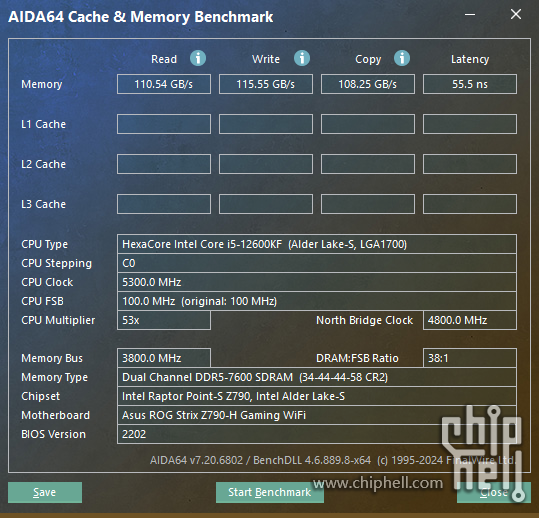The image size is (539, 518).
Task: Click the Memory Bus value 3800.0 MHz
Action: click(x=164, y=358)
